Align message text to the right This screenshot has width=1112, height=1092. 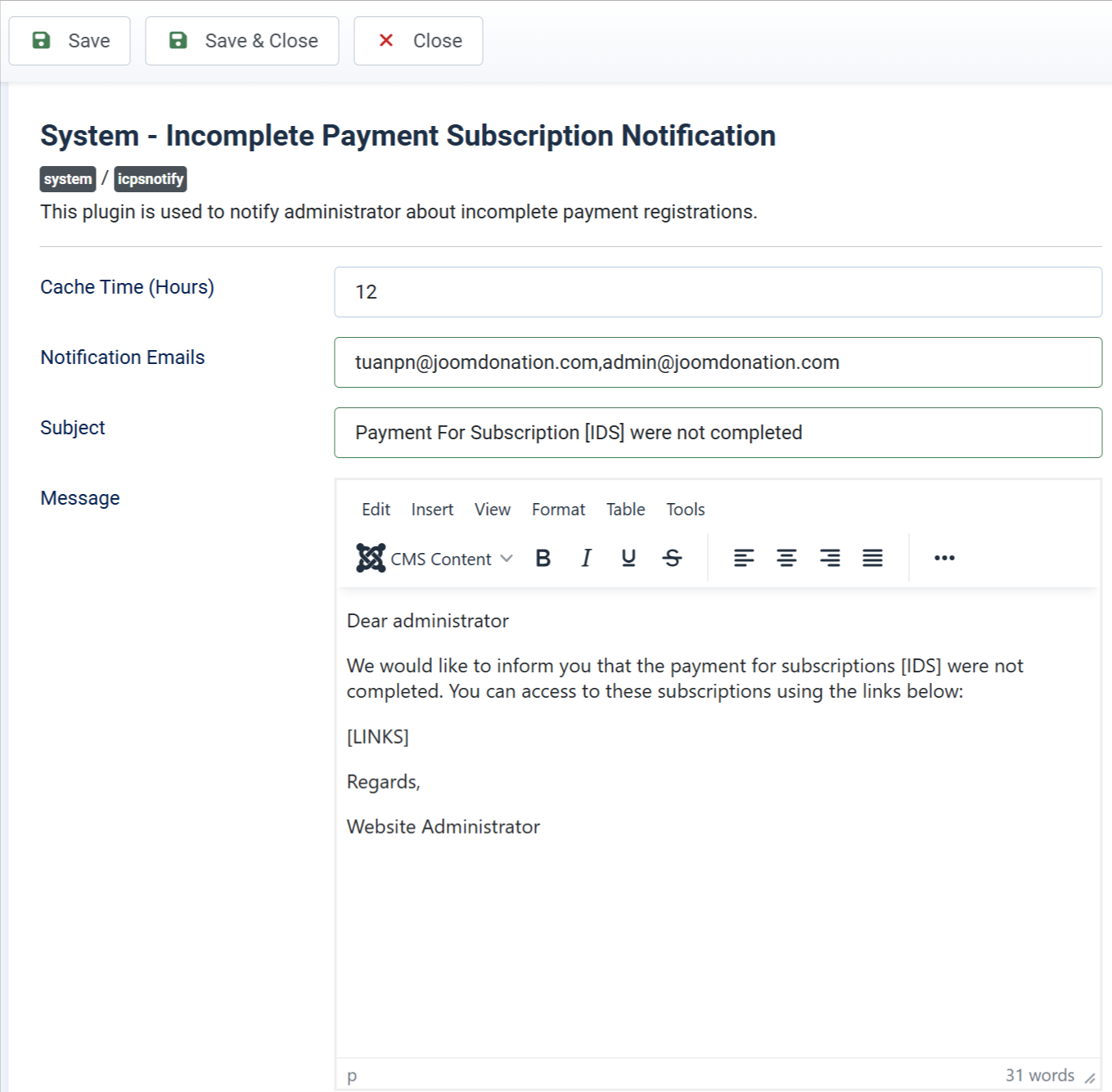tap(830, 558)
